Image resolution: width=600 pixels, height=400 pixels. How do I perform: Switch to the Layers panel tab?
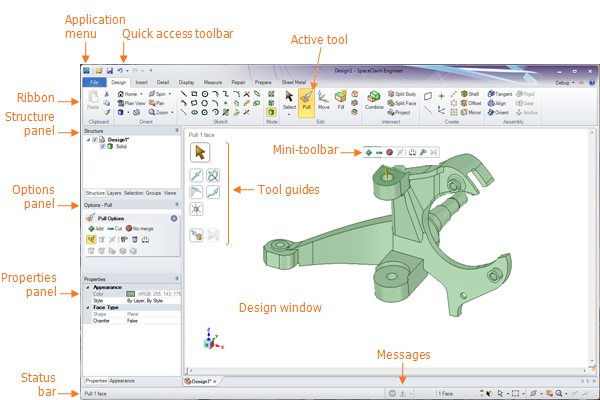114,191
